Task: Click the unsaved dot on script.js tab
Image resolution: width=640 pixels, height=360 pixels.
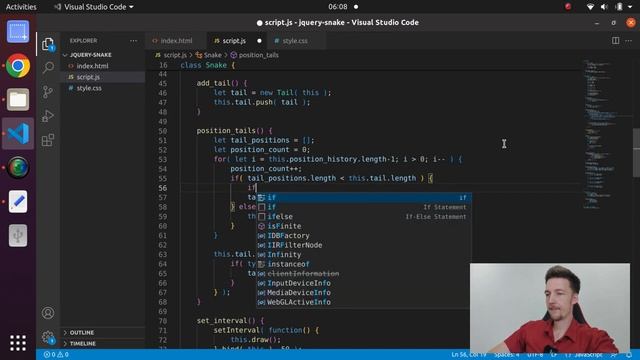Action: (259, 41)
